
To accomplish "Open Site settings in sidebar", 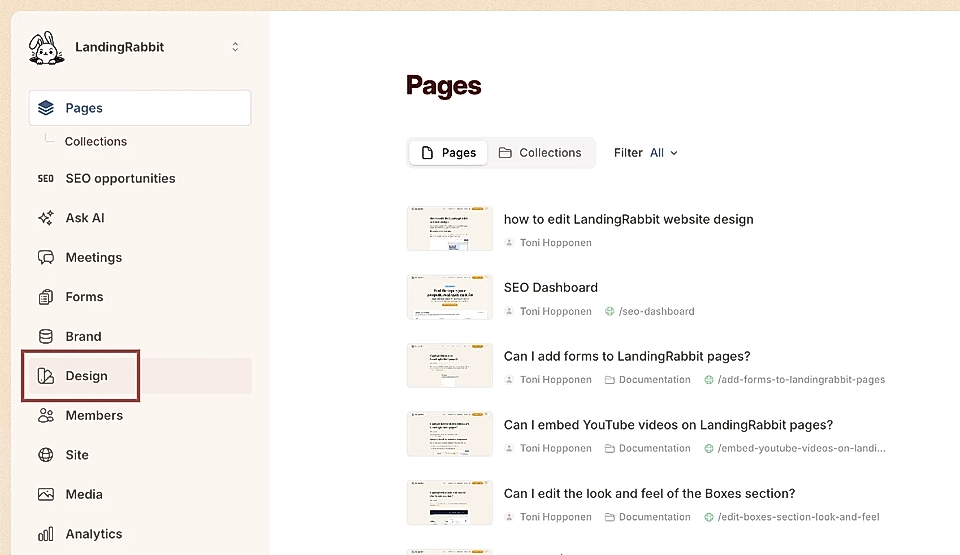I will [77, 455].
